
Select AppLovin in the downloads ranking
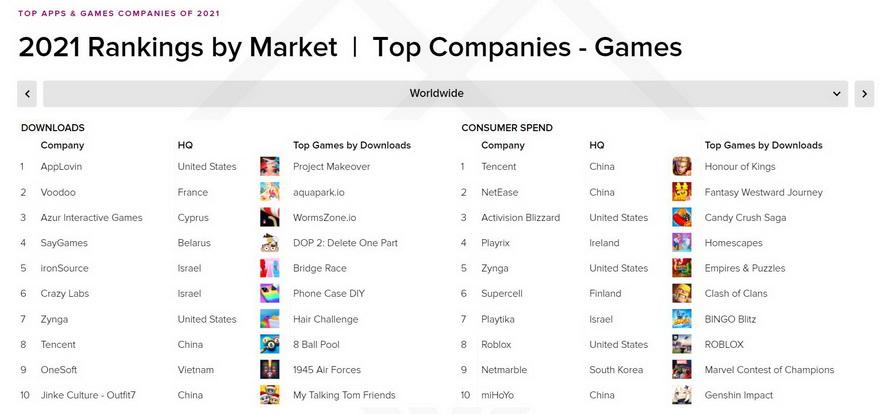coord(60,167)
